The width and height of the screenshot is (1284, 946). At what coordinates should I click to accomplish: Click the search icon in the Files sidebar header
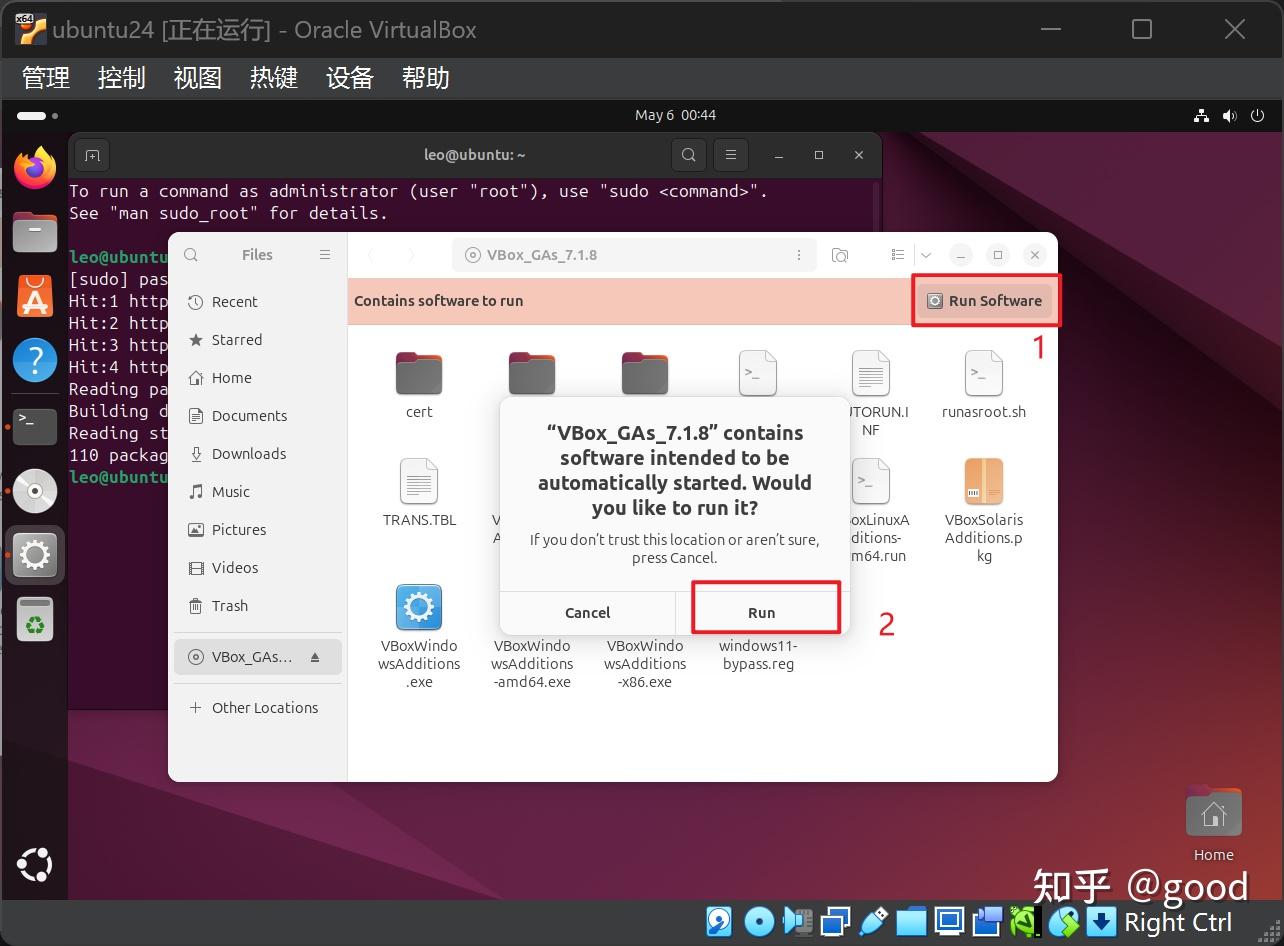[190, 254]
